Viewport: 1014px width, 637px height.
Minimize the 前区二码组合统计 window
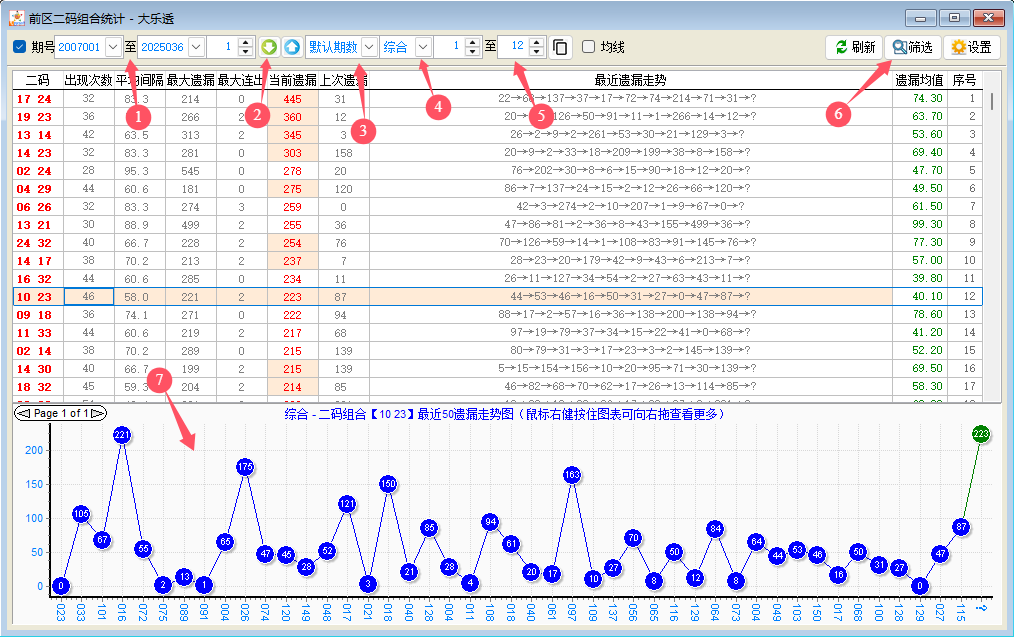[920, 18]
